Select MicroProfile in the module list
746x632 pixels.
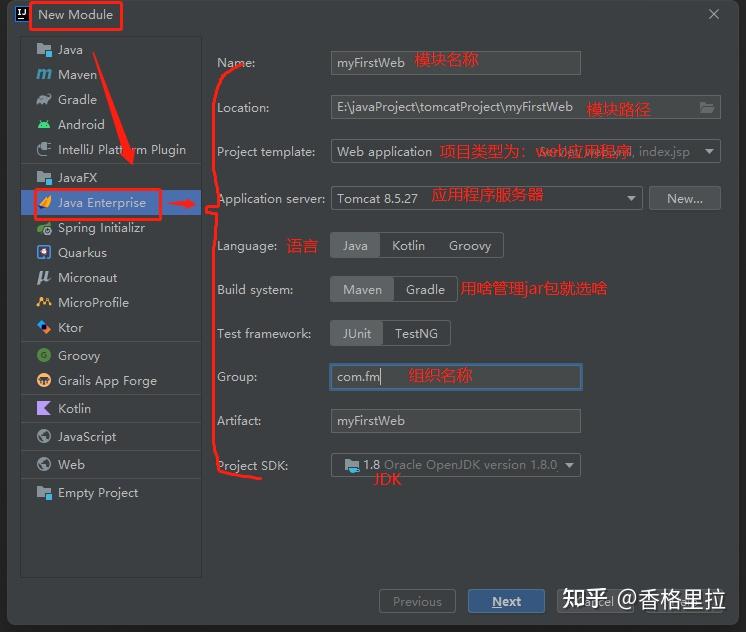click(x=111, y=302)
